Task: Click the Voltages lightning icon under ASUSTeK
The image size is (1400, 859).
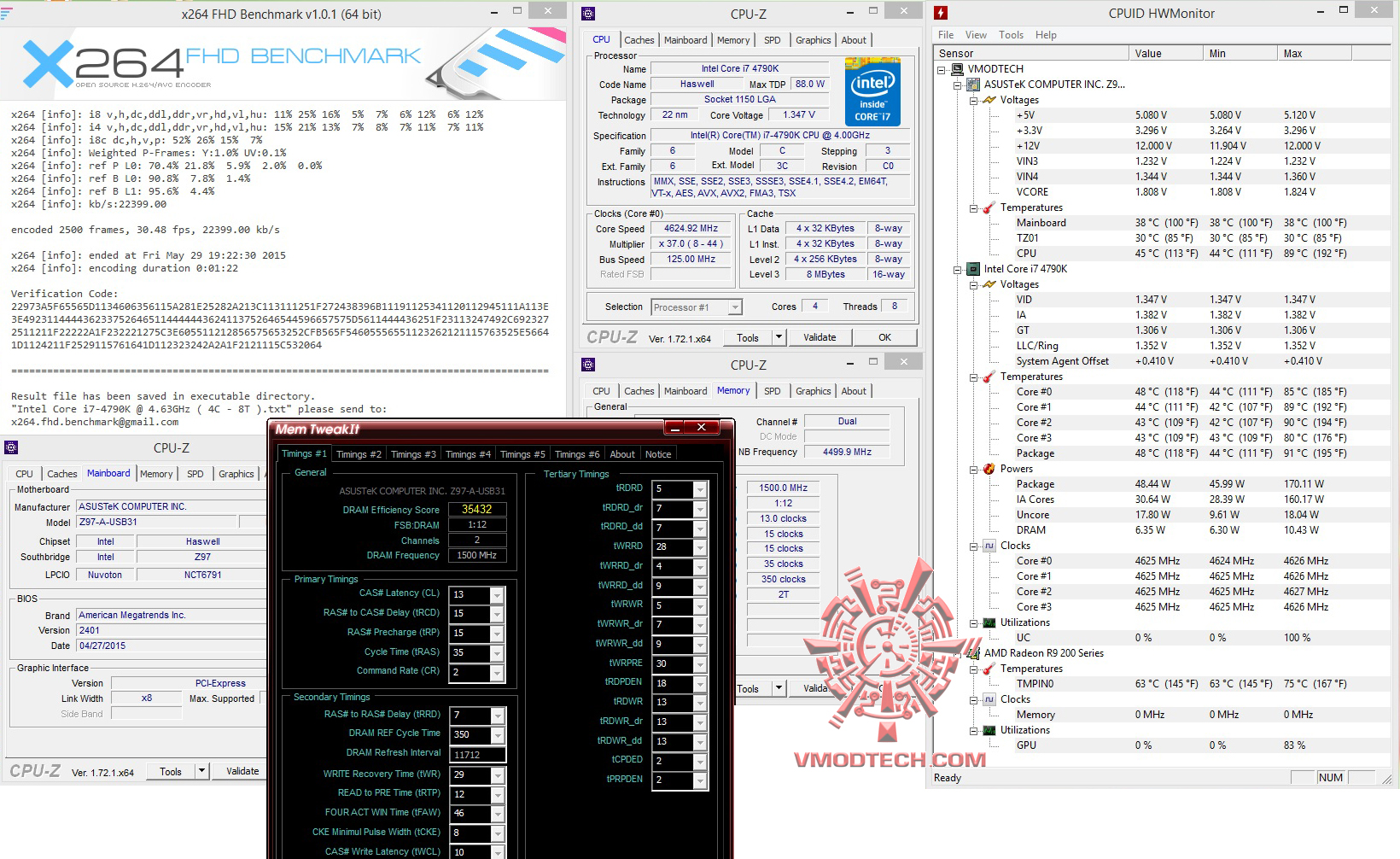Action: pyautogui.click(x=989, y=100)
